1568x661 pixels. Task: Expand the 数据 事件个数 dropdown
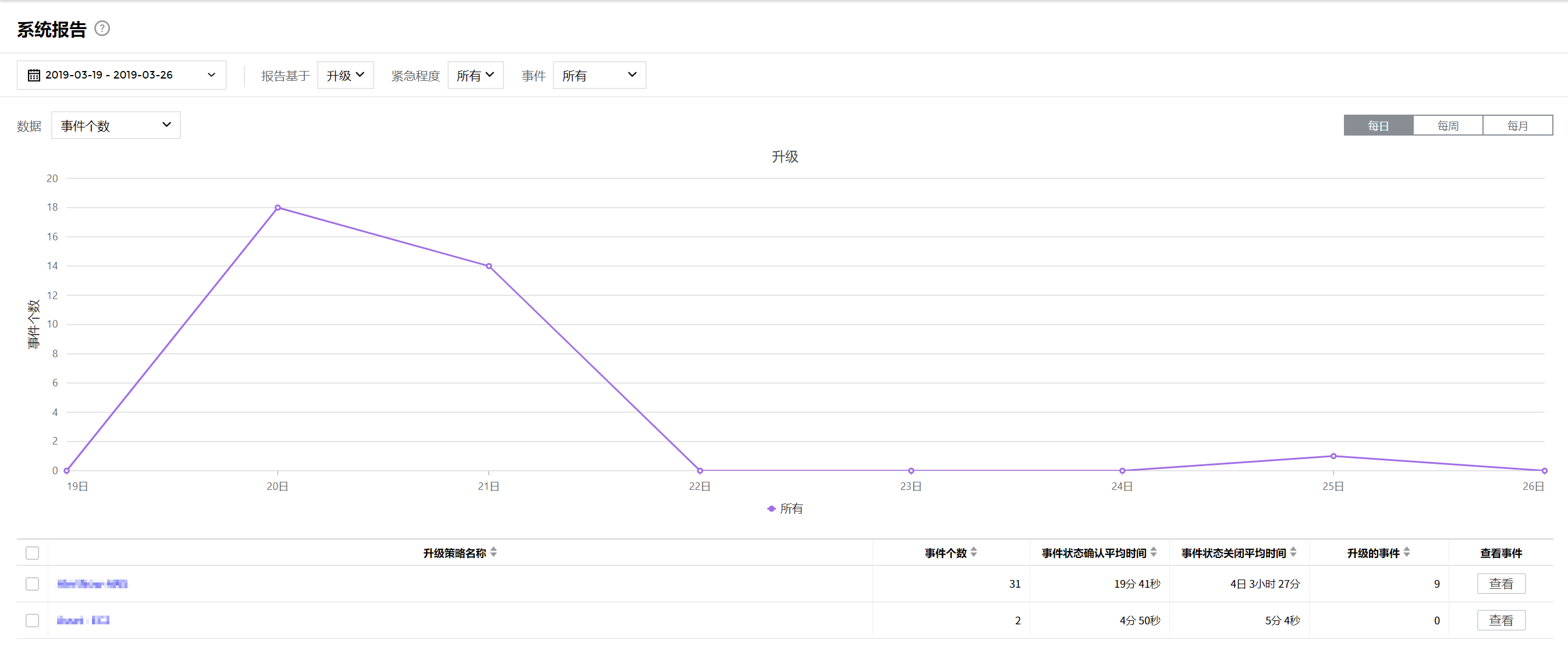[x=116, y=125]
